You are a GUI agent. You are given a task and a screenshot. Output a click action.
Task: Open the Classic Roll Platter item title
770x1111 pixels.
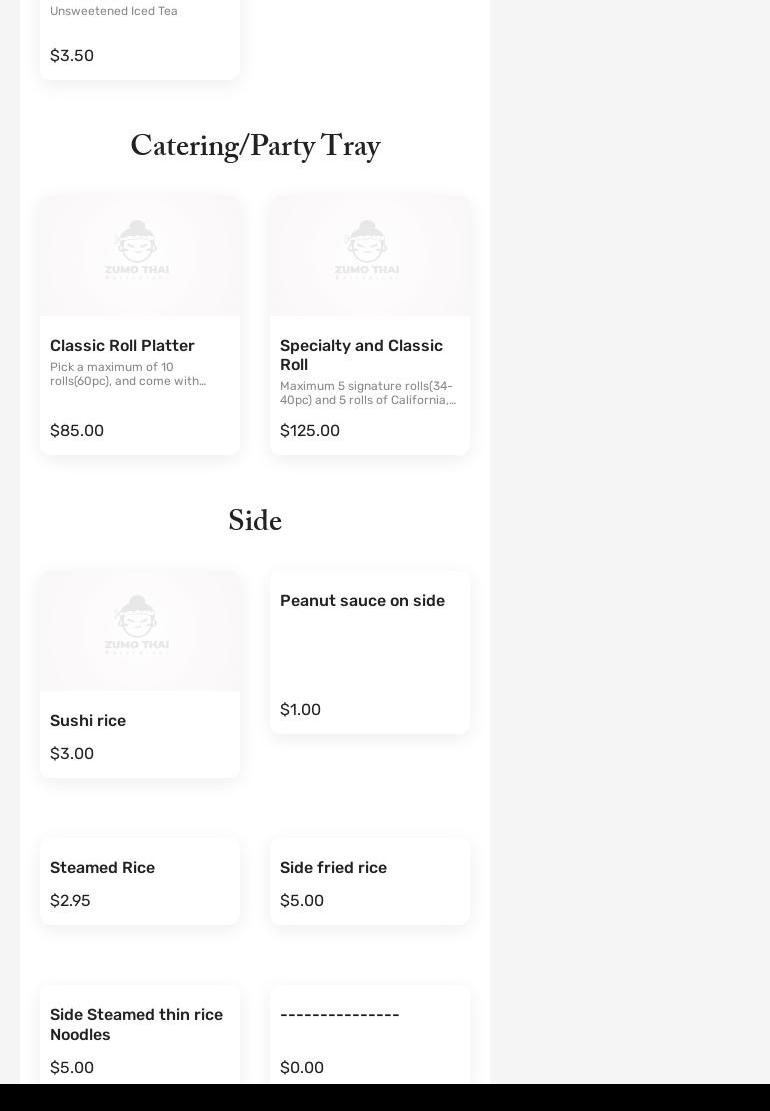click(122, 346)
